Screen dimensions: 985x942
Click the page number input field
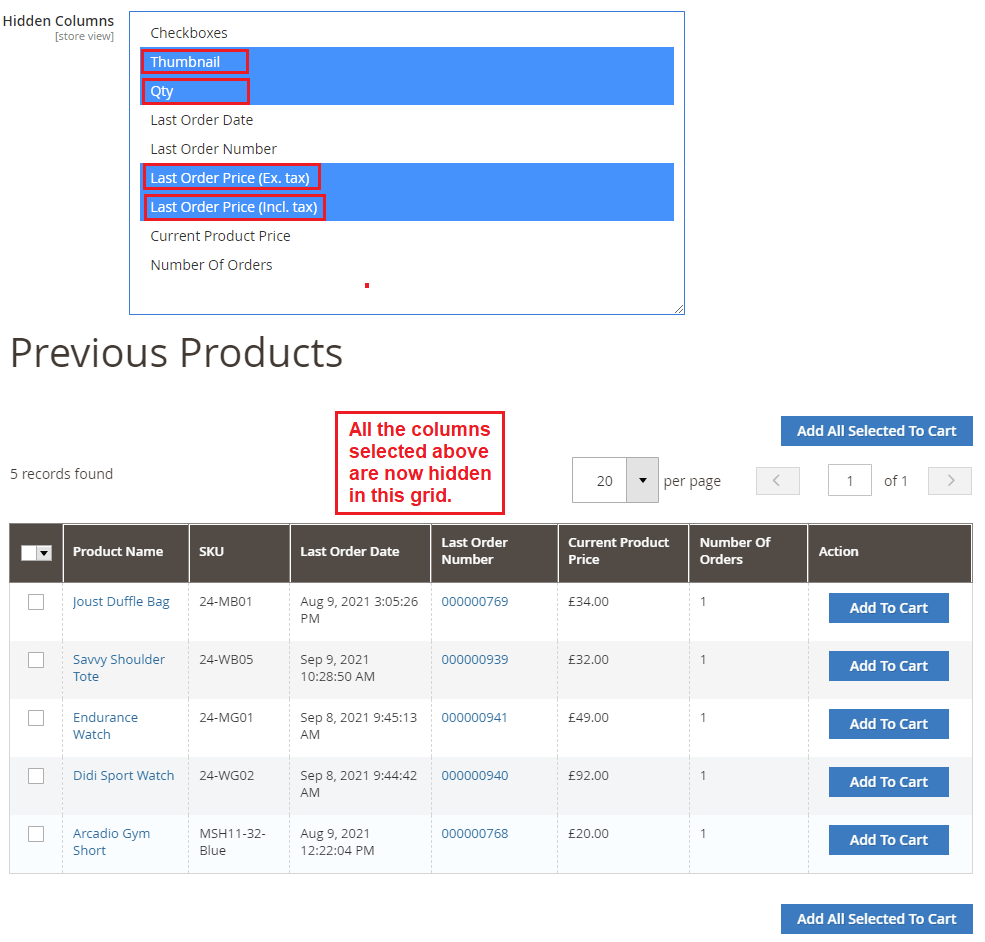tap(849, 481)
